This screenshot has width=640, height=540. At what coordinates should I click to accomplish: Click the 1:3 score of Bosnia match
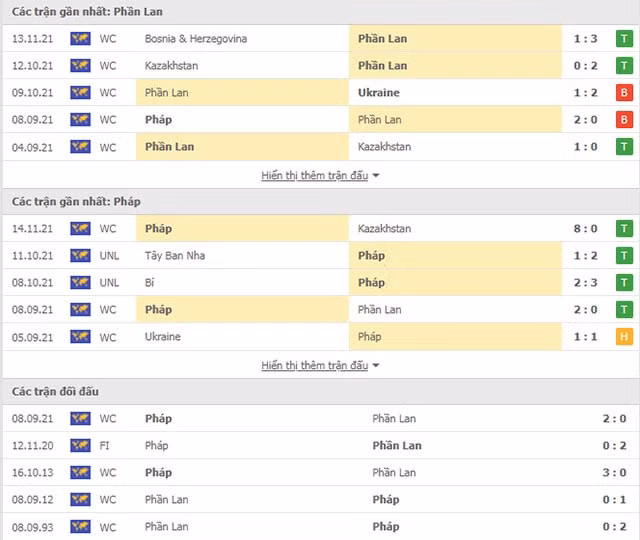(x=585, y=39)
